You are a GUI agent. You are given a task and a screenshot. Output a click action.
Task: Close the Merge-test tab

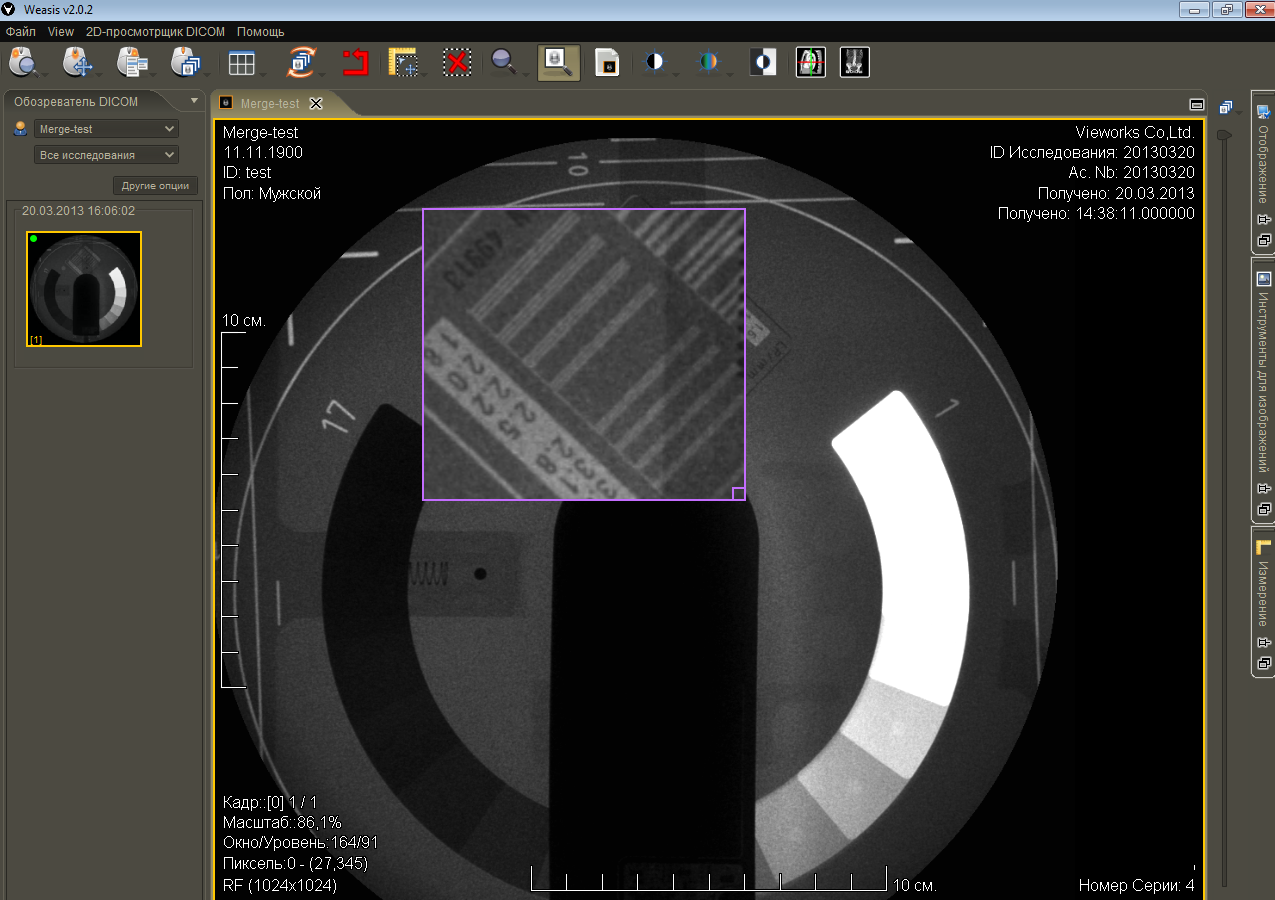point(316,103)
